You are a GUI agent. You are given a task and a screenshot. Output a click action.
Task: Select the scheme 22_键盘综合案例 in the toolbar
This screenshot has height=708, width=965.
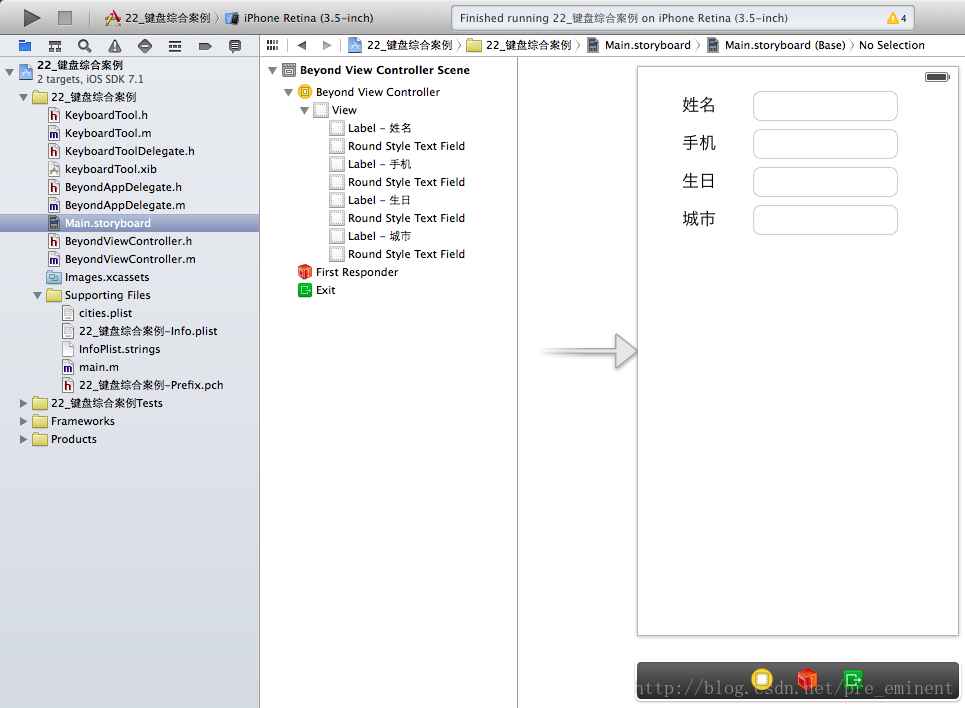(158, 18)
